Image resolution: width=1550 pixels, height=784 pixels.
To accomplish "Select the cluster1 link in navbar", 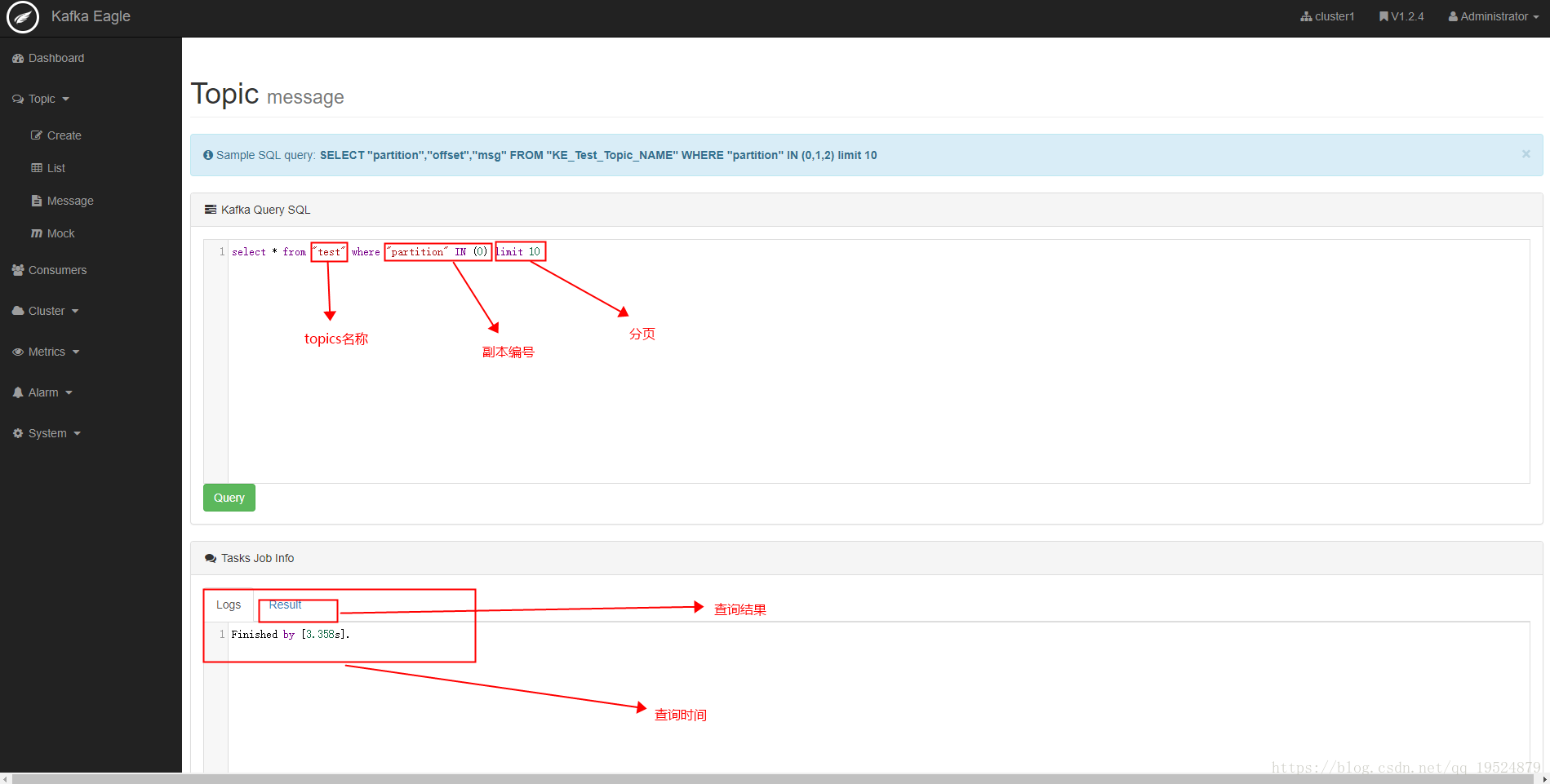I will 1327,16.
